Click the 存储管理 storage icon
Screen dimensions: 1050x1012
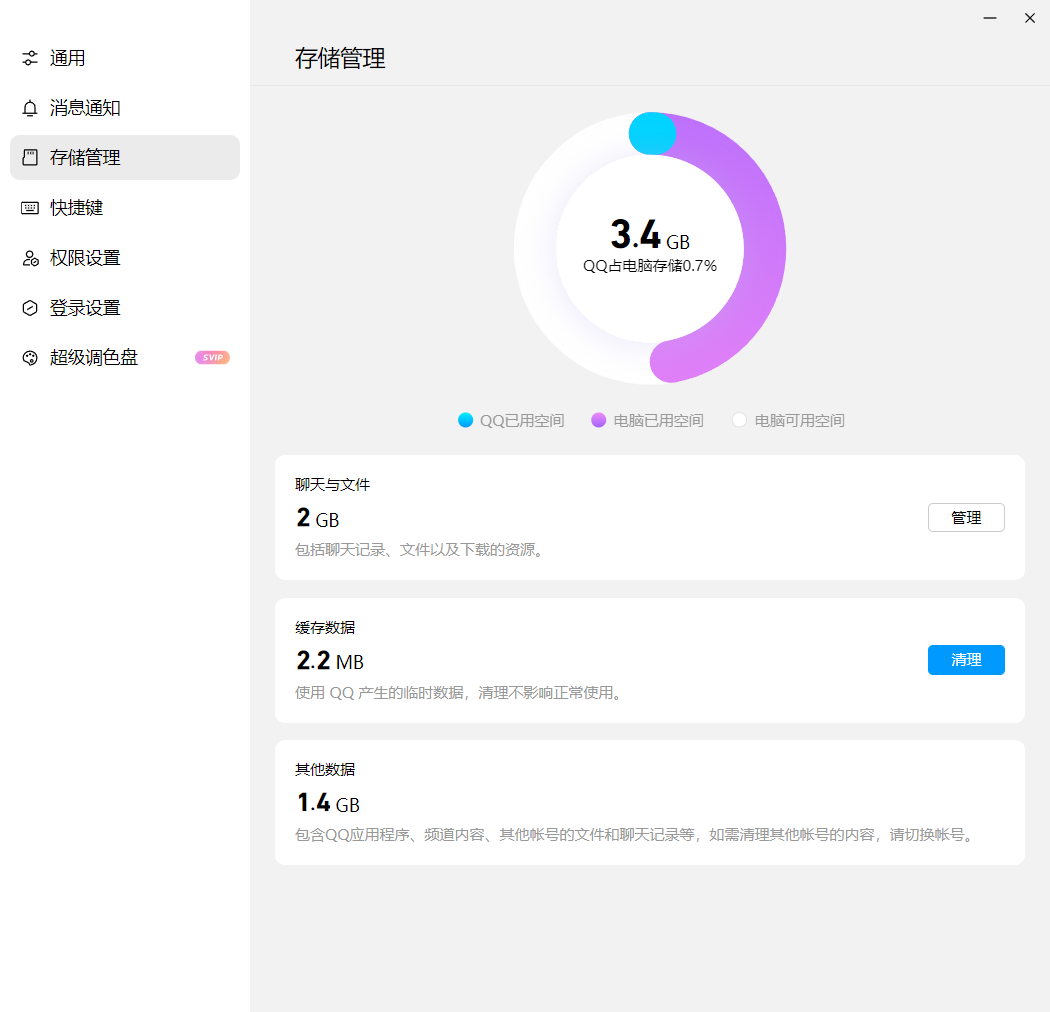[28, 157]
